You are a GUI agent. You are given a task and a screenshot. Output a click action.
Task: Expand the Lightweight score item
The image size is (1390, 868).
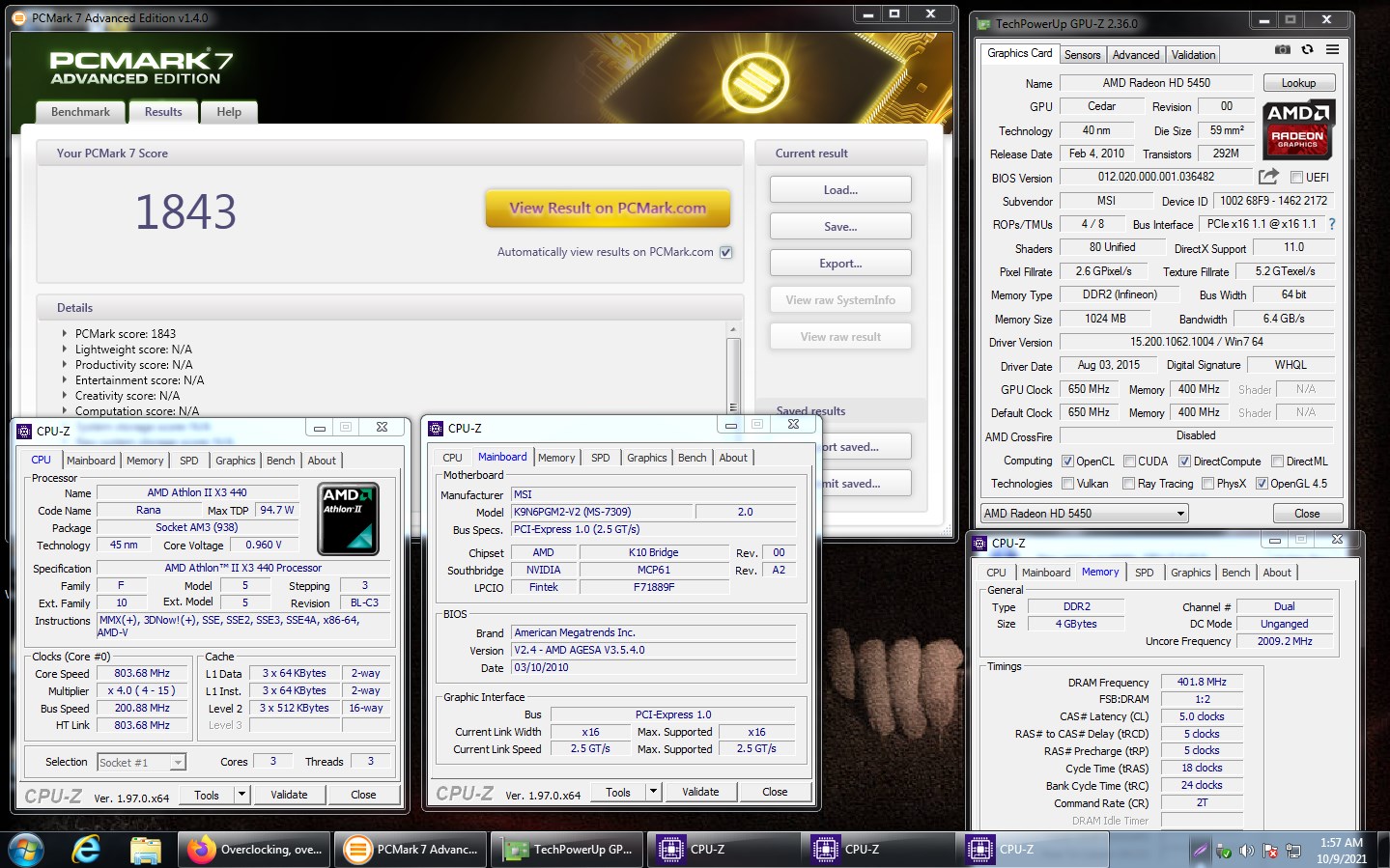(x=65, y=350)
